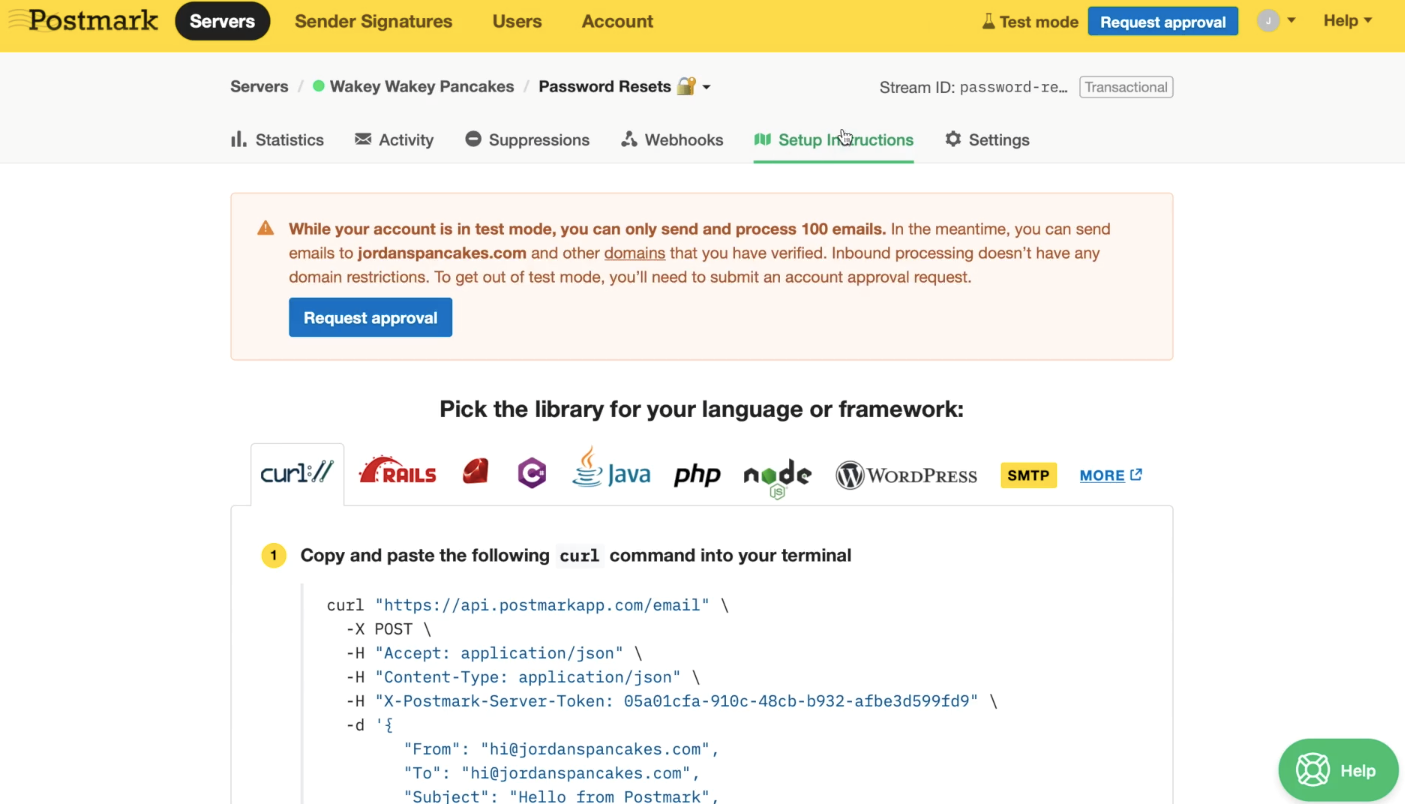This screenshot has height=804, width=1405.
Task: Open the Account navigation item
Action: [617, 21]
